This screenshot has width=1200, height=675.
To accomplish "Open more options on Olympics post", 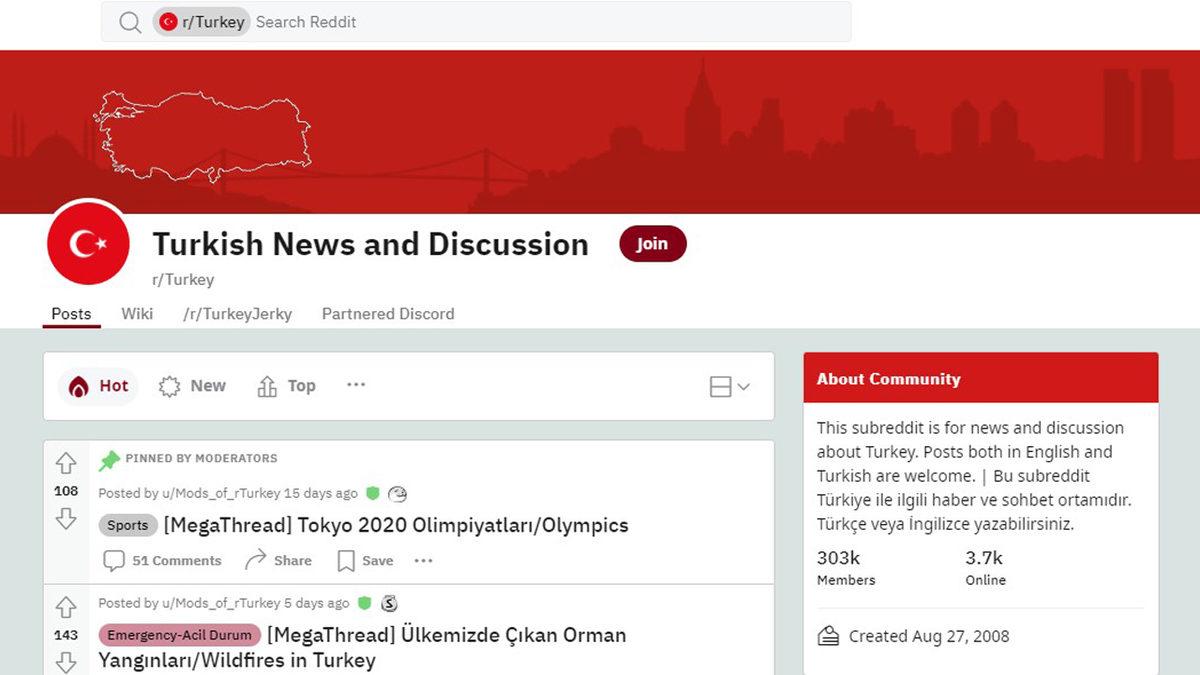I will 424,561.
